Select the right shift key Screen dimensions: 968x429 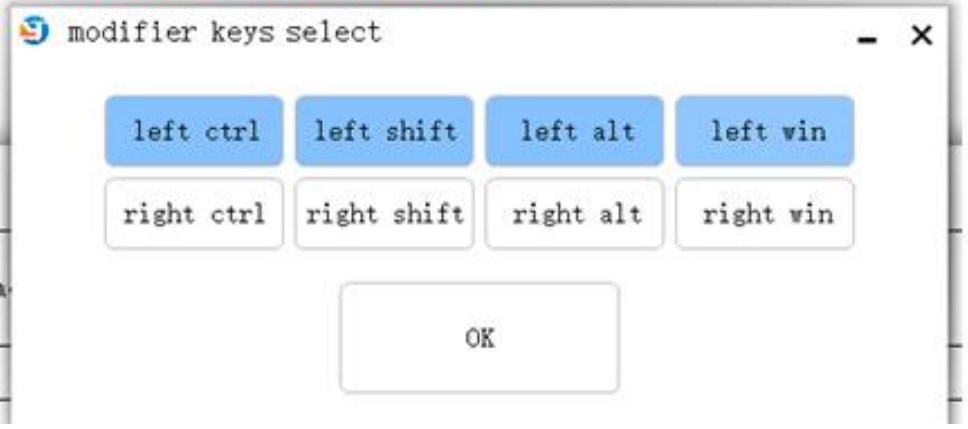[x=384, y=214]
